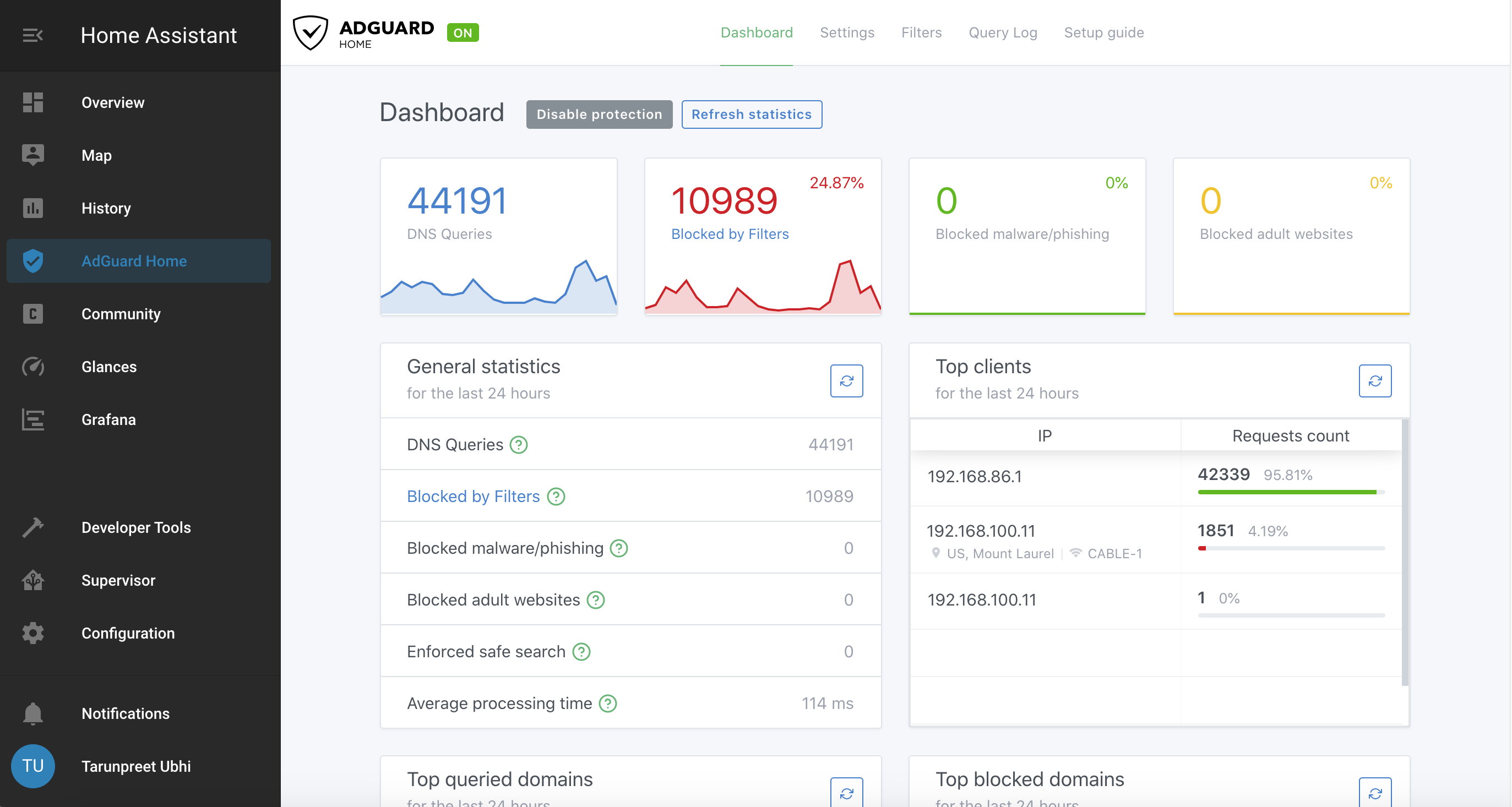Click the Configuration sidebar icon
This screenshot has width=1512, height=807.
[32, 633]
